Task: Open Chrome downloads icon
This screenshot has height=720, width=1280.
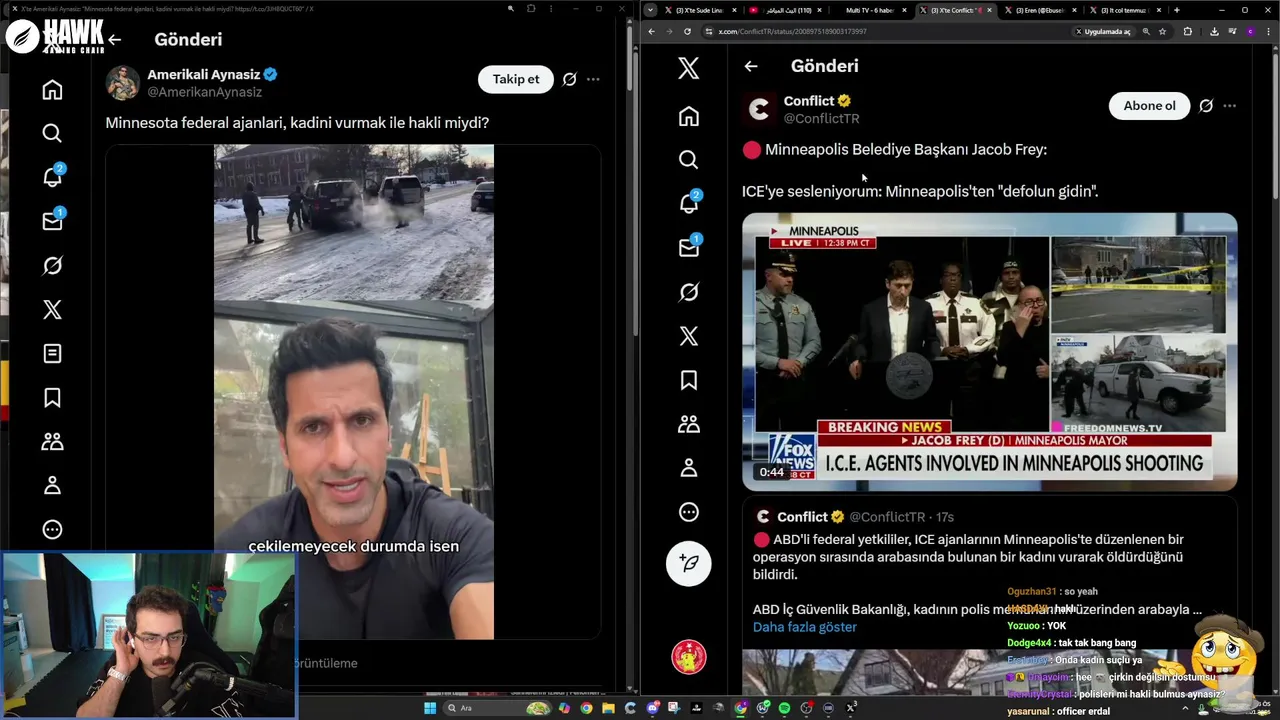Action: (1213, 31)
